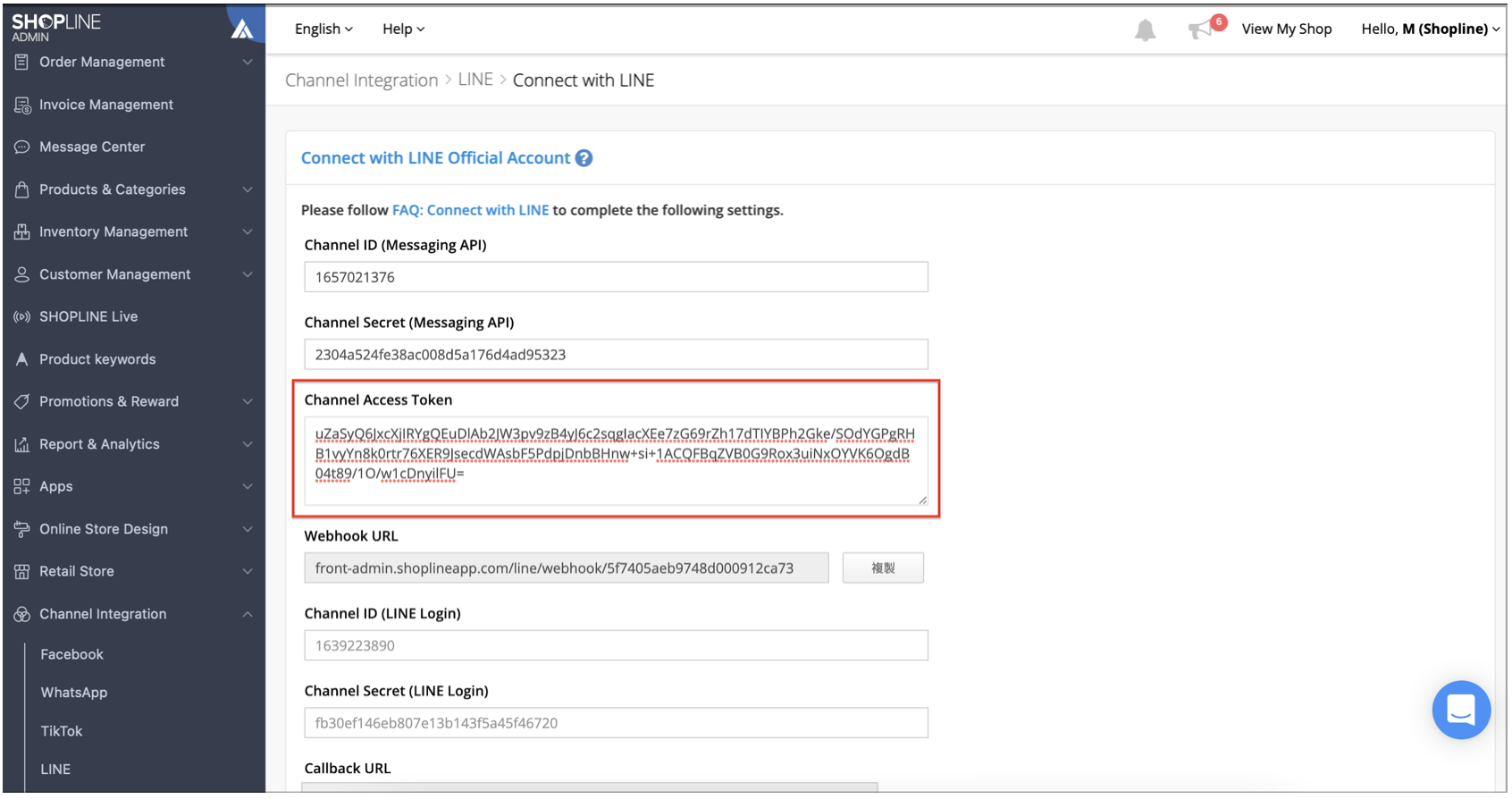Expand the Products & Categories chevron

pos(248,189)
